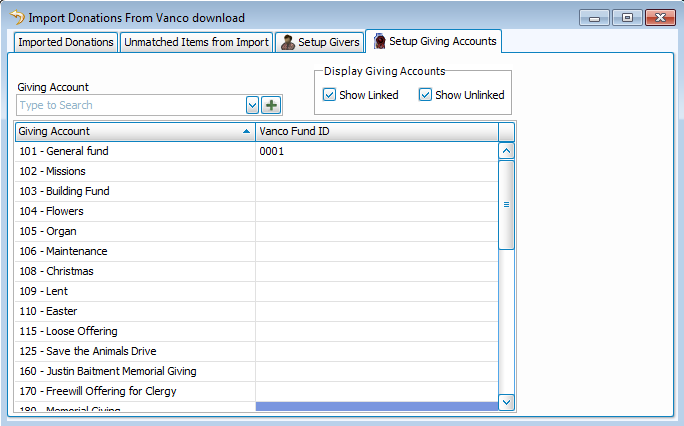
Task: Click the Type to Search field
Action: pos(130,105)
